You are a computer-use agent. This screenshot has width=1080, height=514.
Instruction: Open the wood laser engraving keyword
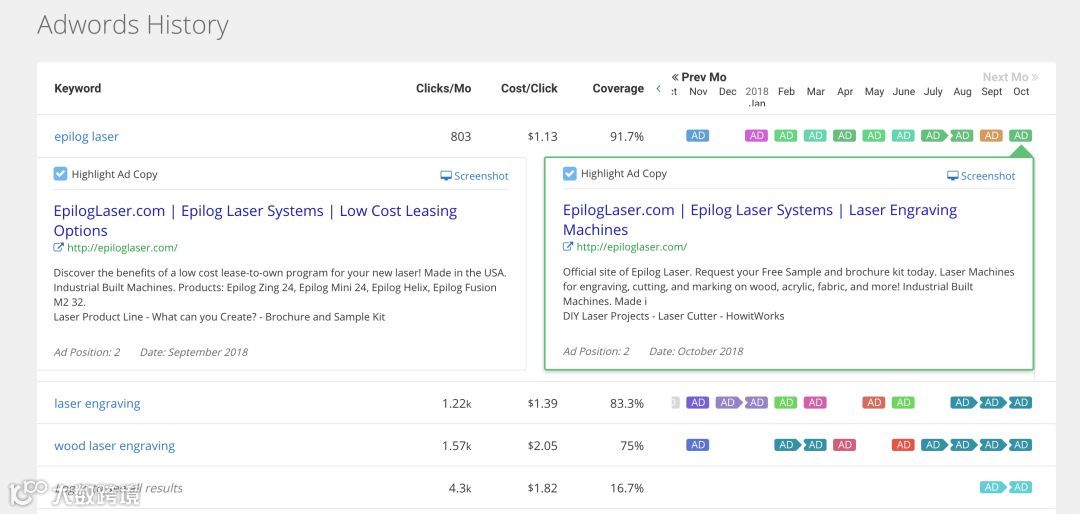pyautogui.click(x=114, y=446)
